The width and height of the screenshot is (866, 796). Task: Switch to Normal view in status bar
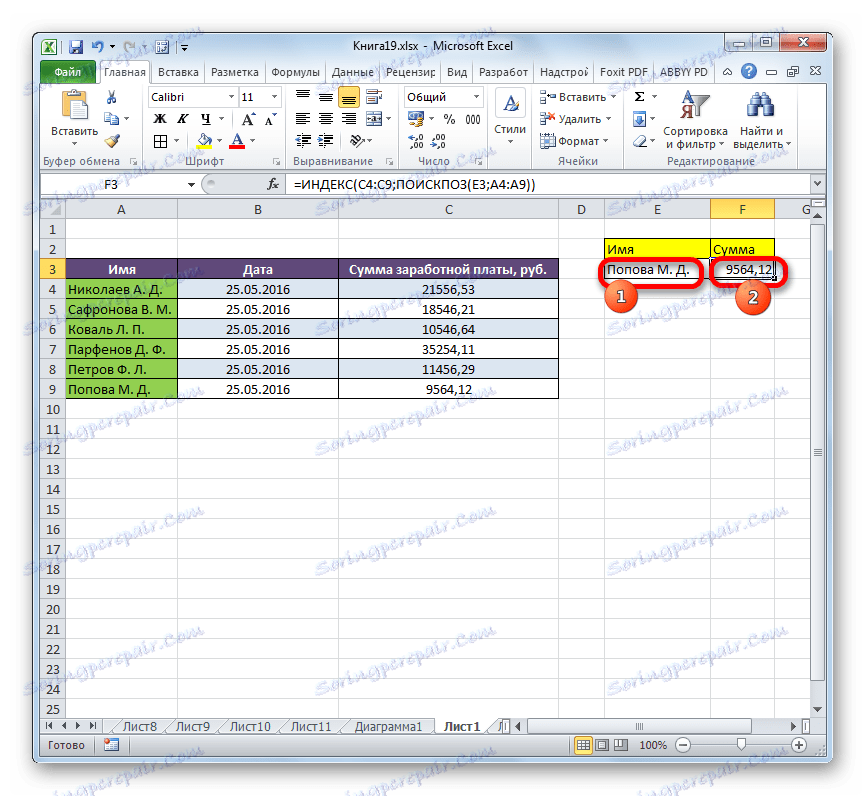583,745
